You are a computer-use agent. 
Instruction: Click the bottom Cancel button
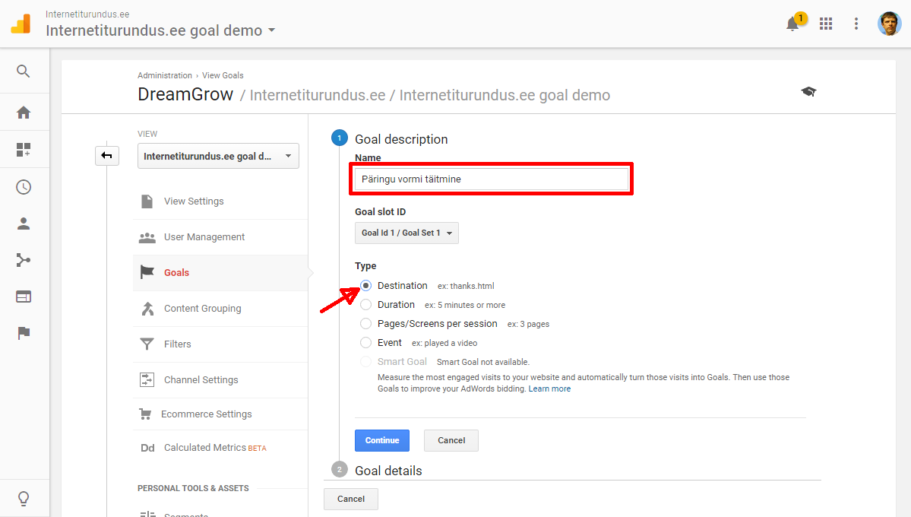click(351, 499)
